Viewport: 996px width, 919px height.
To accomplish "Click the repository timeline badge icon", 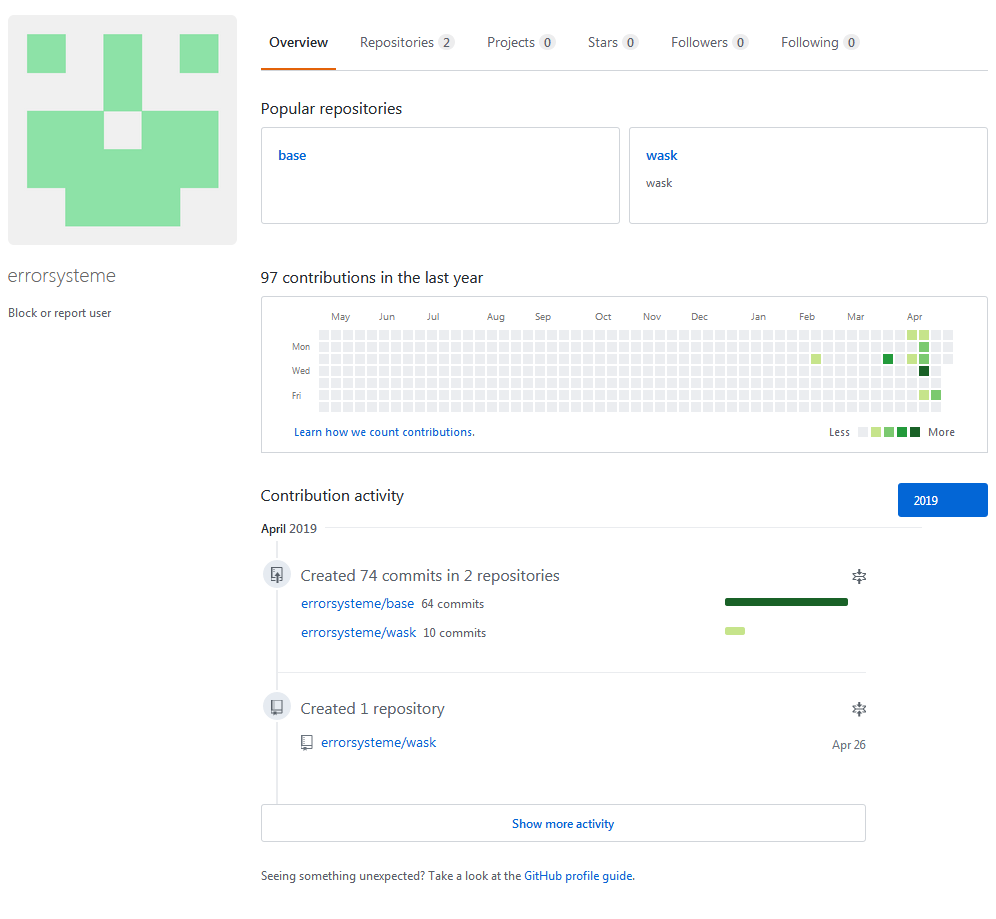I will click(x=276, y=708).
